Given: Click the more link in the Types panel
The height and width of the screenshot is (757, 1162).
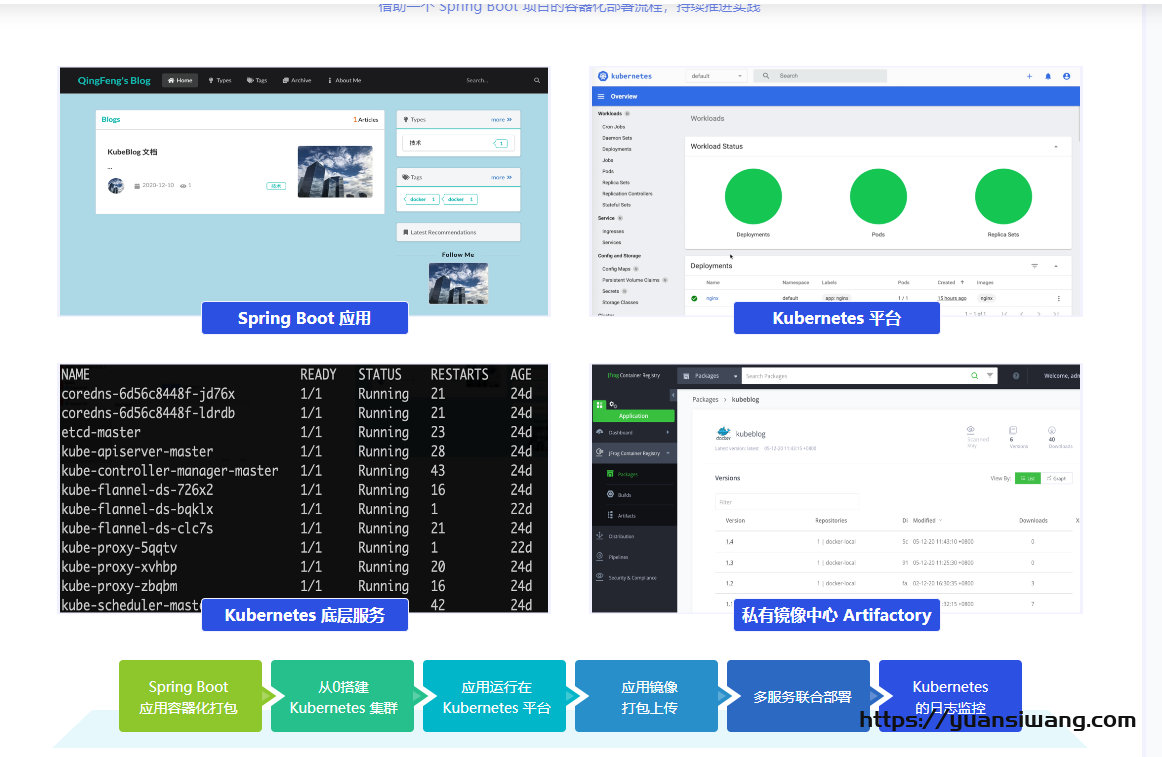Looking at the screenshot, I should [502, 119].
